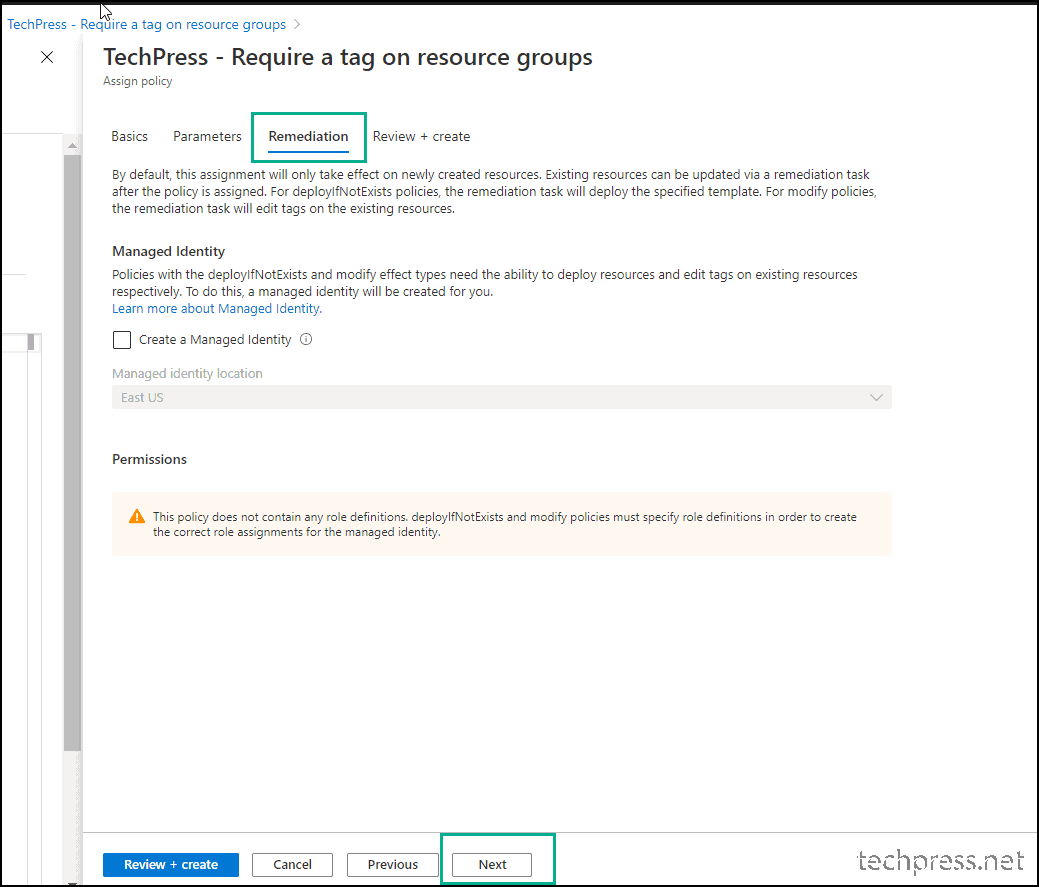Click the orange warning triangle icon
The width and height of the screenshot is (1039, 887).
pyautogui.click(x=137, y=517)
